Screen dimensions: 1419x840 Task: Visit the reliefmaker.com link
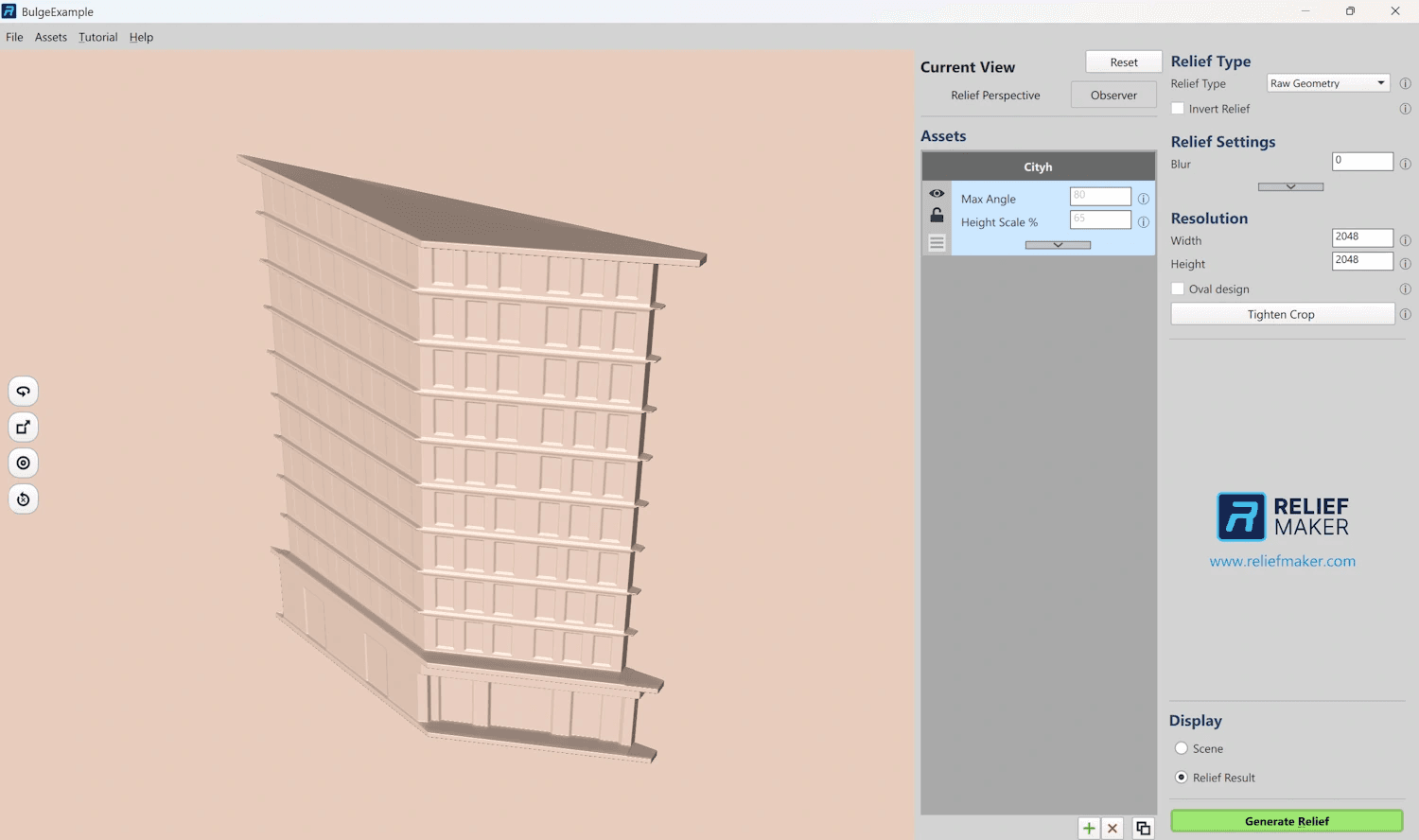click(1282, 560)
